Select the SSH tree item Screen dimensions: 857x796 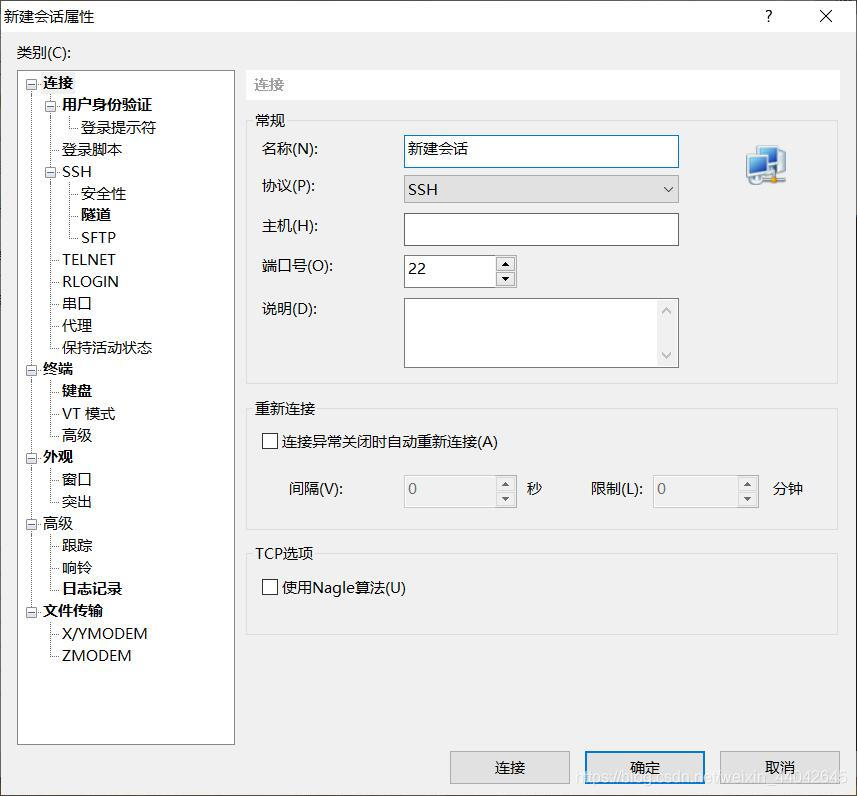(x=77, y=172)
